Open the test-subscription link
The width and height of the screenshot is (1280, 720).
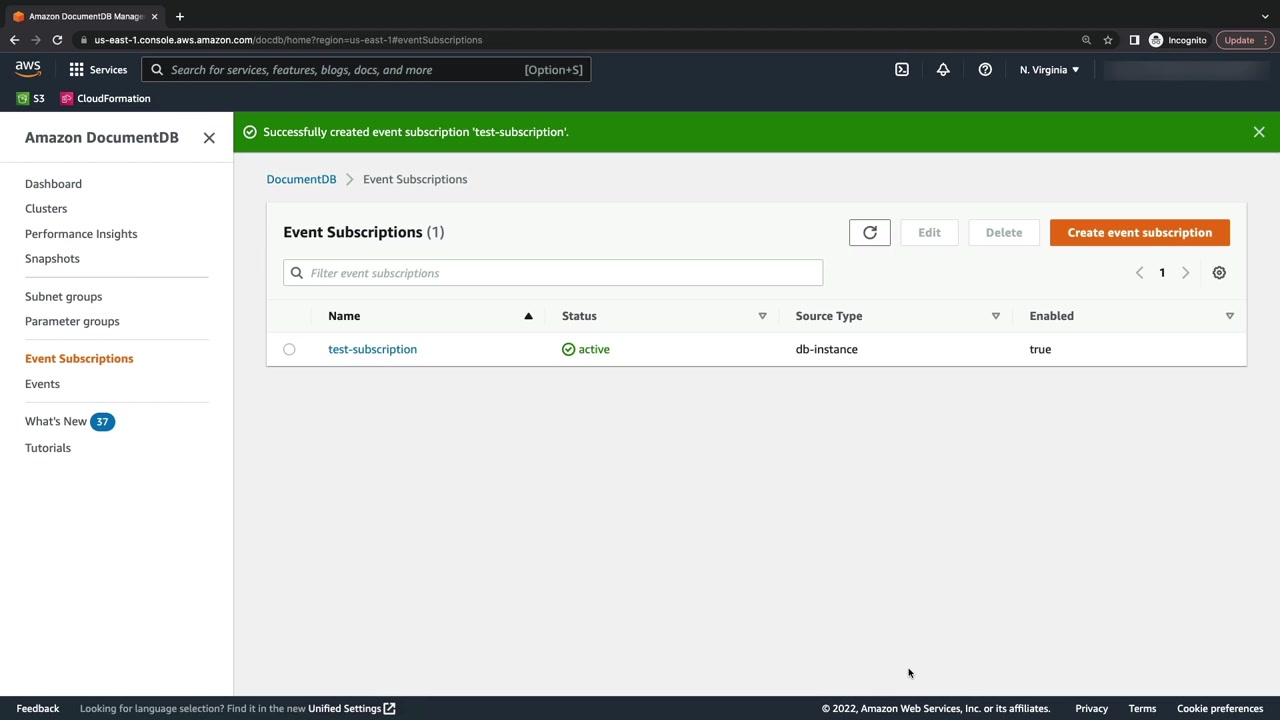tap(372, 350)
